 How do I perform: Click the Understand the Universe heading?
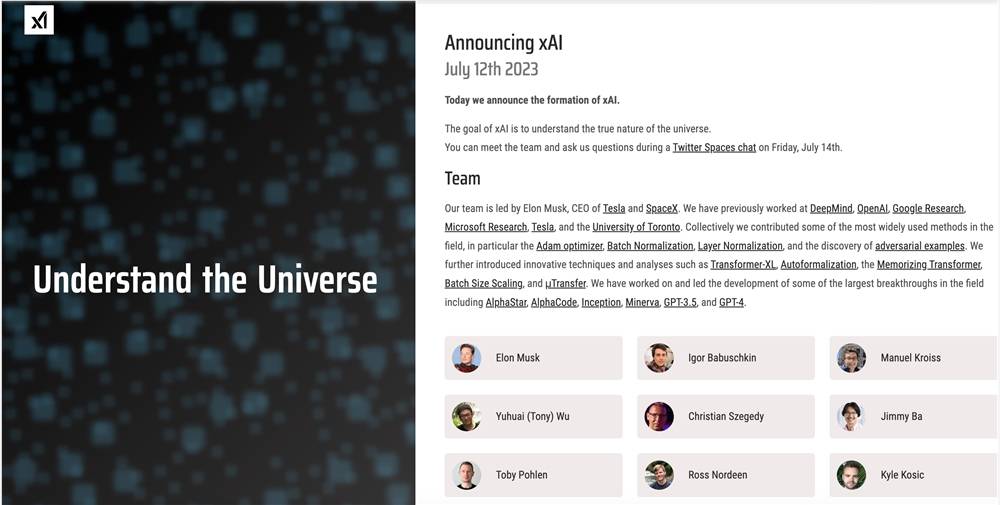click(x=205, y=279)
